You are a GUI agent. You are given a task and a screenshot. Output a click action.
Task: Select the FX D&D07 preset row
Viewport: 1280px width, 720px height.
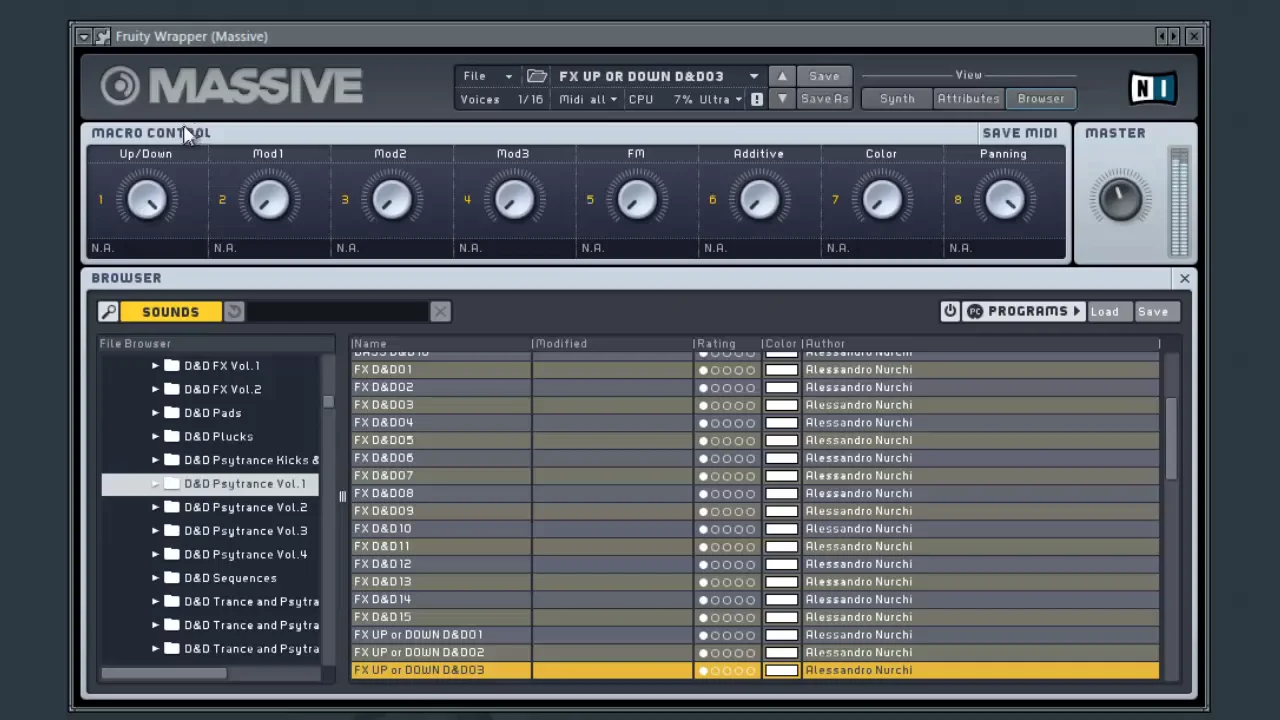pyautogui.click(x=755, y=476)
